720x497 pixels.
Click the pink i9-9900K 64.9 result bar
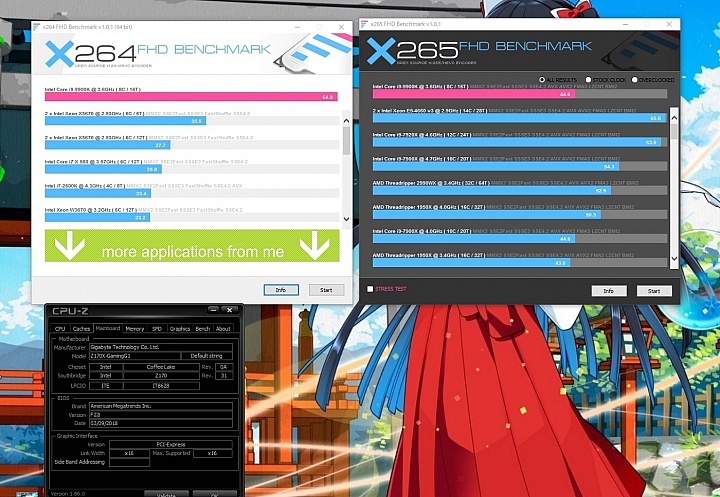tap(191, 96)
